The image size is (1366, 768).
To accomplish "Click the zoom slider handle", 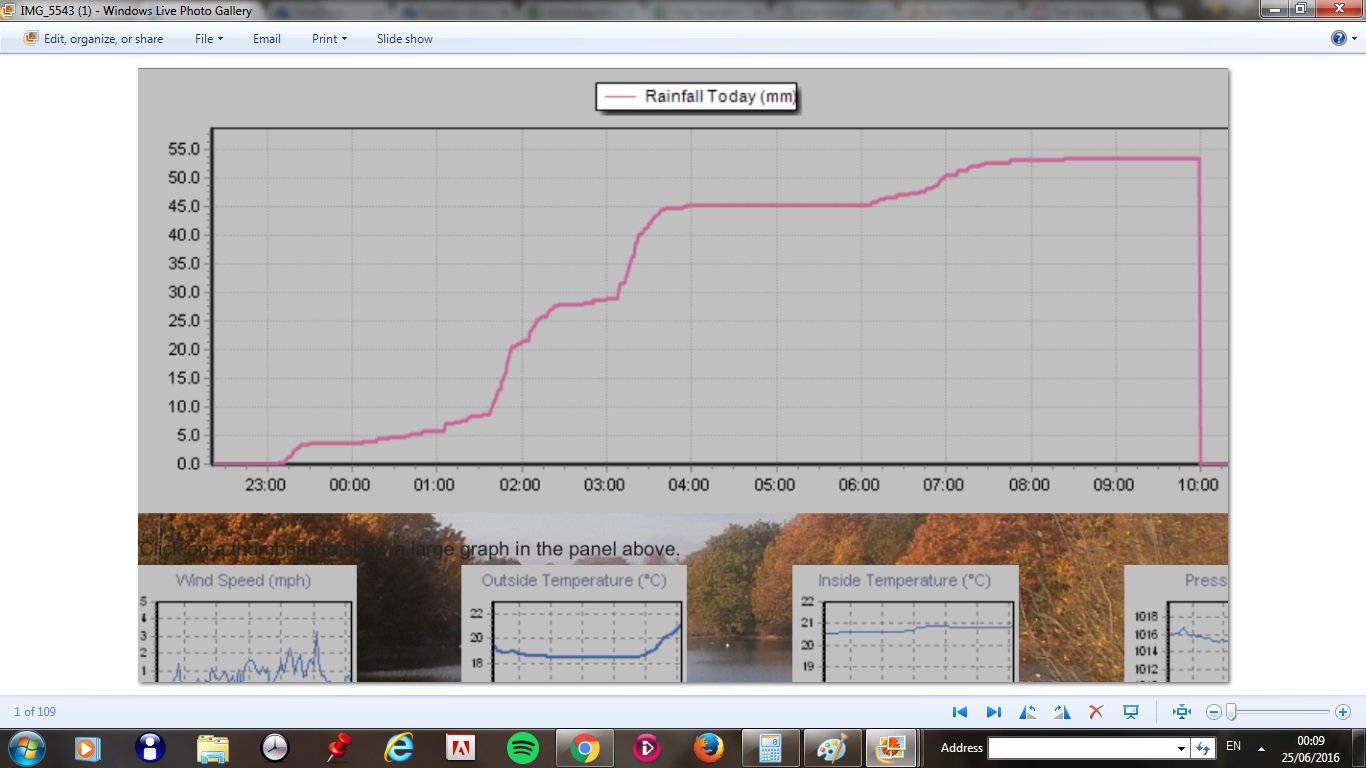I will (x=1231, y=712).
